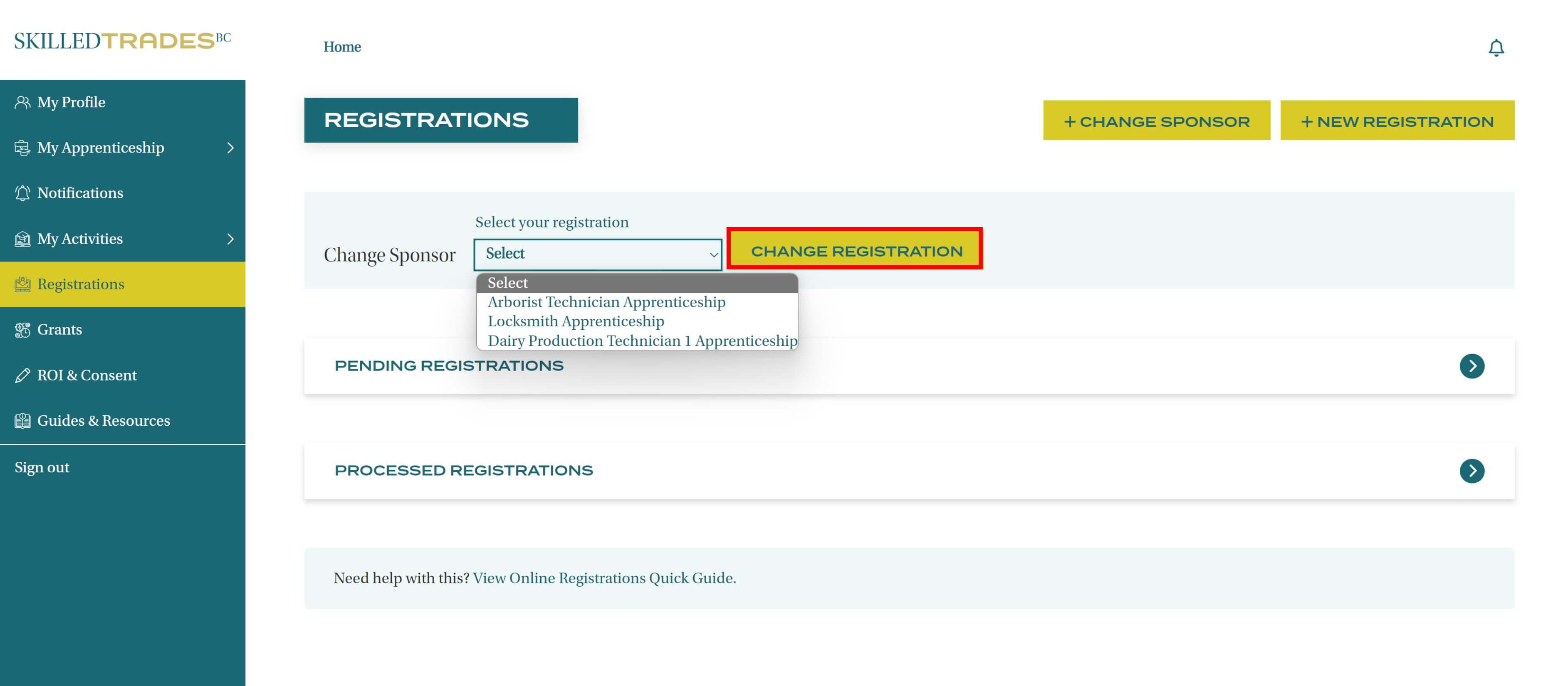The image size is (1568, 686).
Task: Expand the Pending Registrations section arrow
Action: 1471,366
